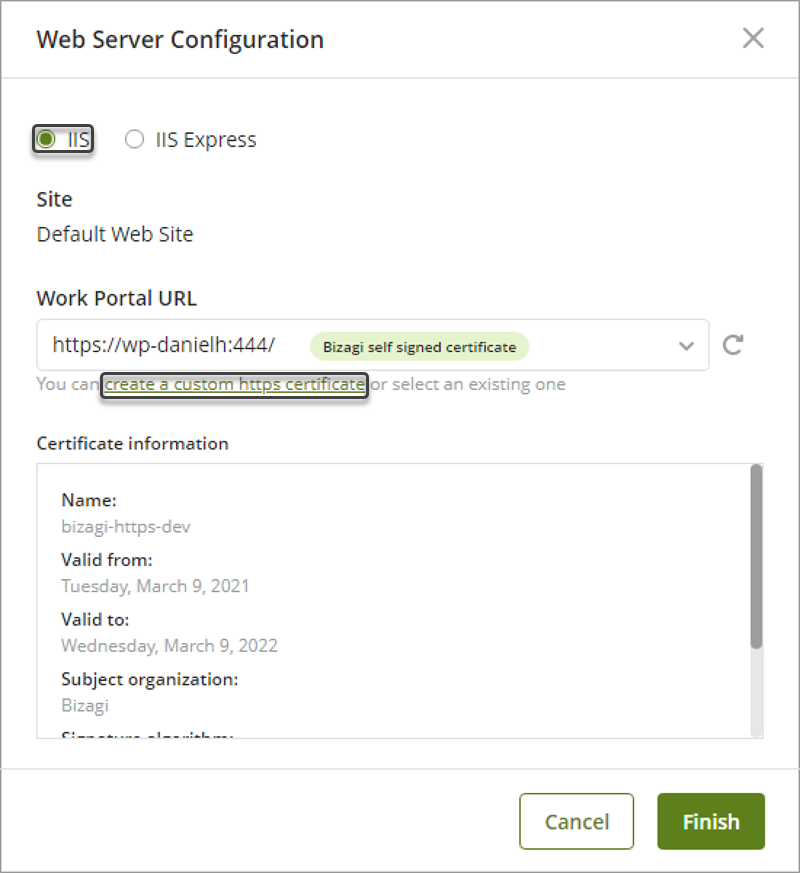This screenshot has height=873, width=800.
Task: Expand the Work Portal URL dropdown
Action: 686,346
